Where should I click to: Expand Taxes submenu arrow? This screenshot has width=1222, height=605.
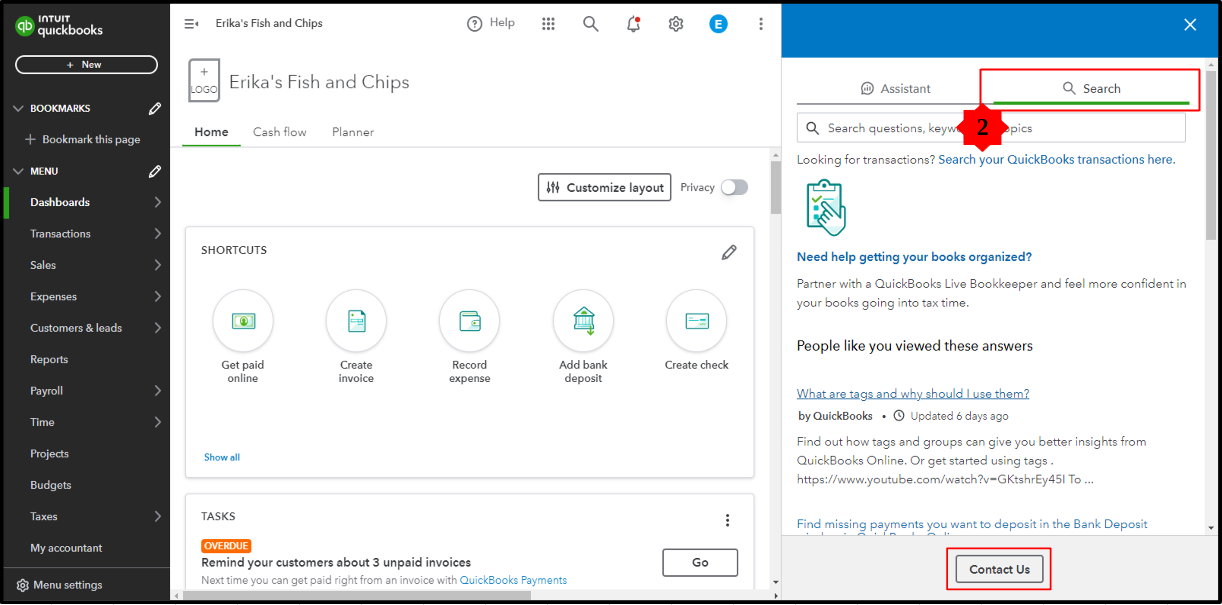click(158, 516)
